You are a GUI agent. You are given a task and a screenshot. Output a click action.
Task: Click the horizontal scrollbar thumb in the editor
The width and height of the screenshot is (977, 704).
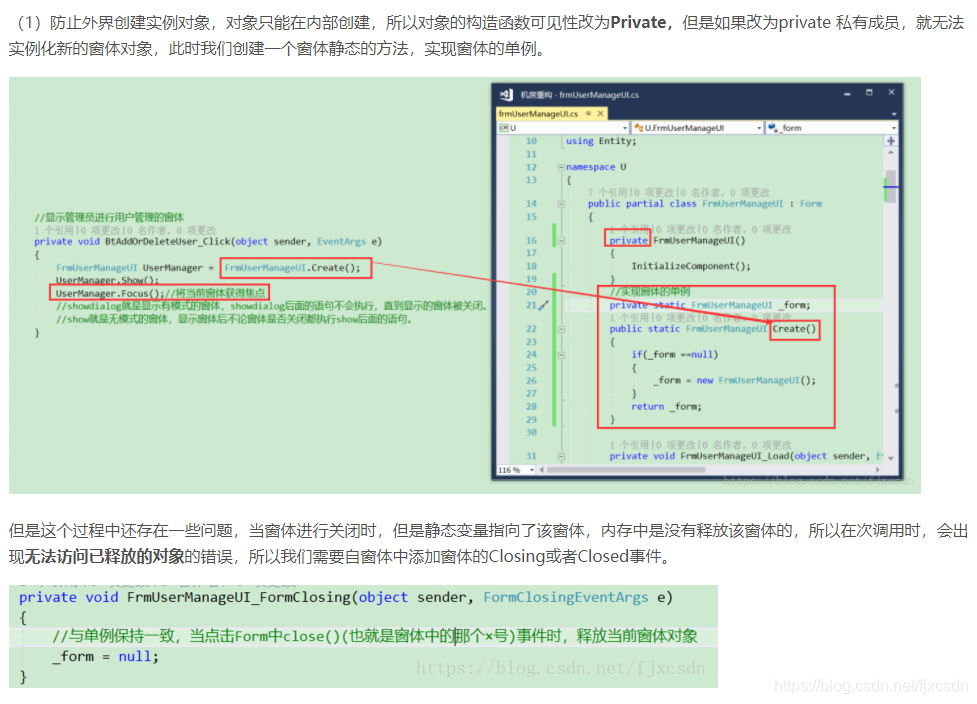[x=626, y=470]
